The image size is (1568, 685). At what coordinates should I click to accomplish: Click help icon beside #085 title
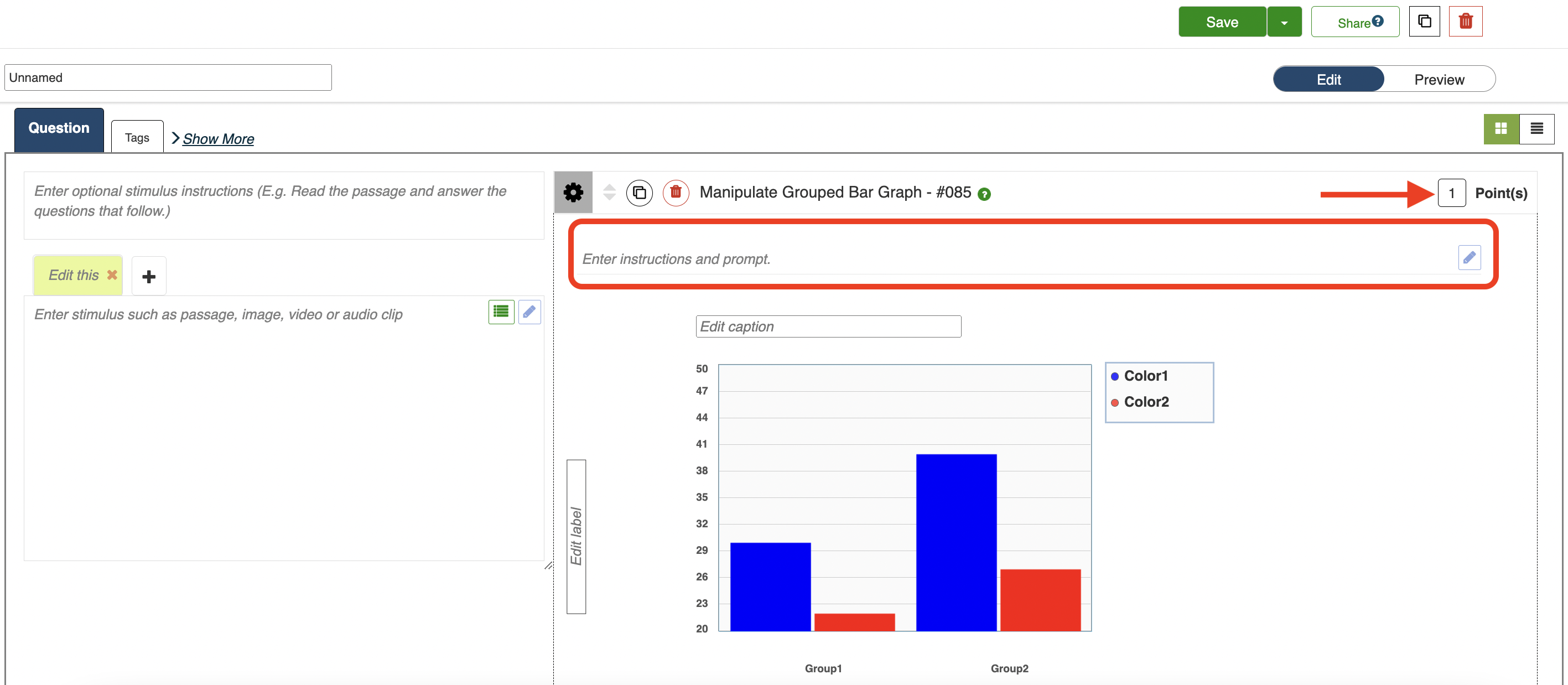point(984,194)
